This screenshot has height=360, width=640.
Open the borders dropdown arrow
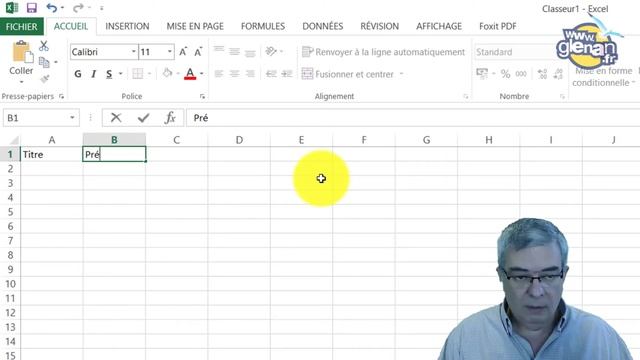(x=149, y=74)
